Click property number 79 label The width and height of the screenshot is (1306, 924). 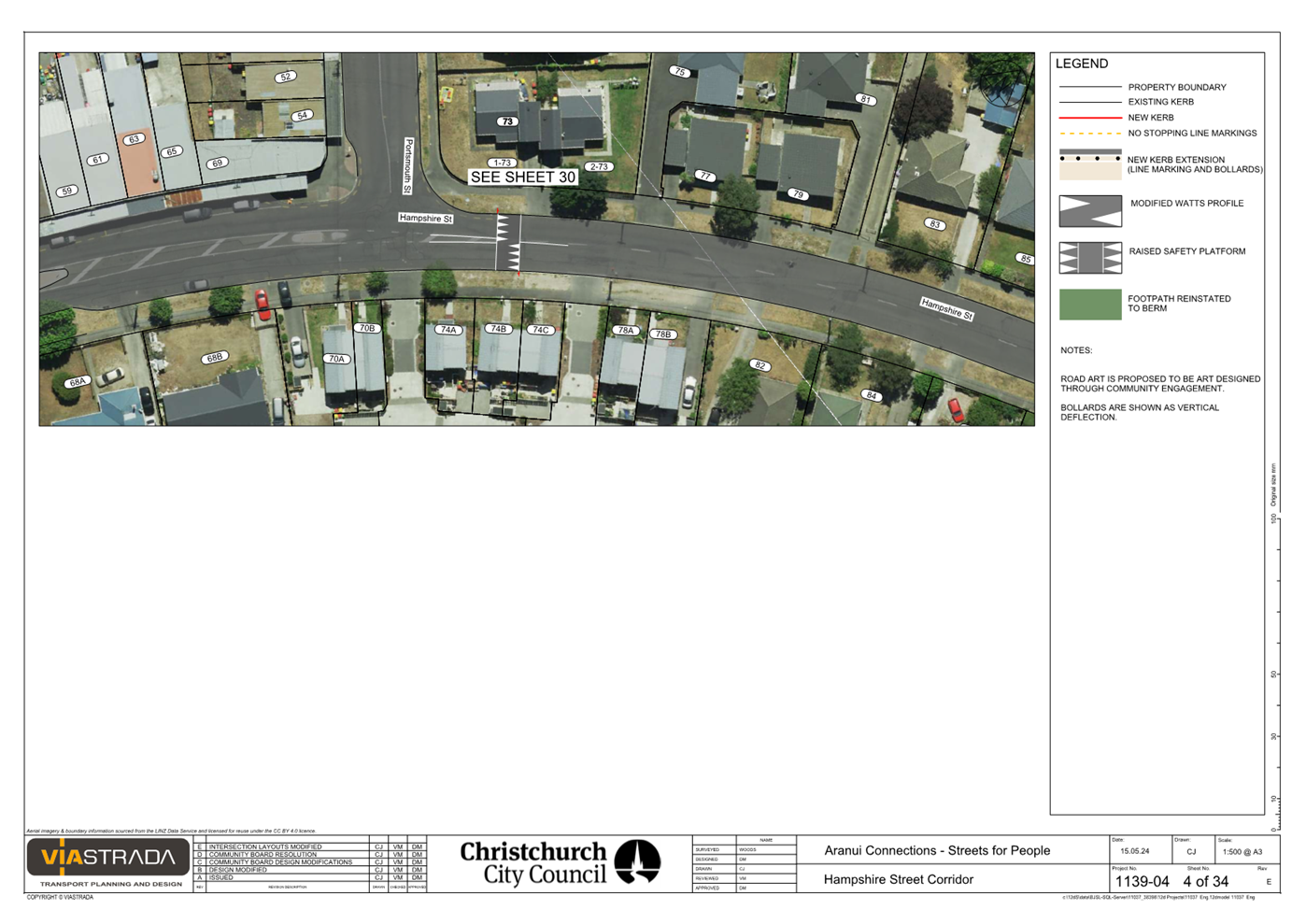point(797,194)
